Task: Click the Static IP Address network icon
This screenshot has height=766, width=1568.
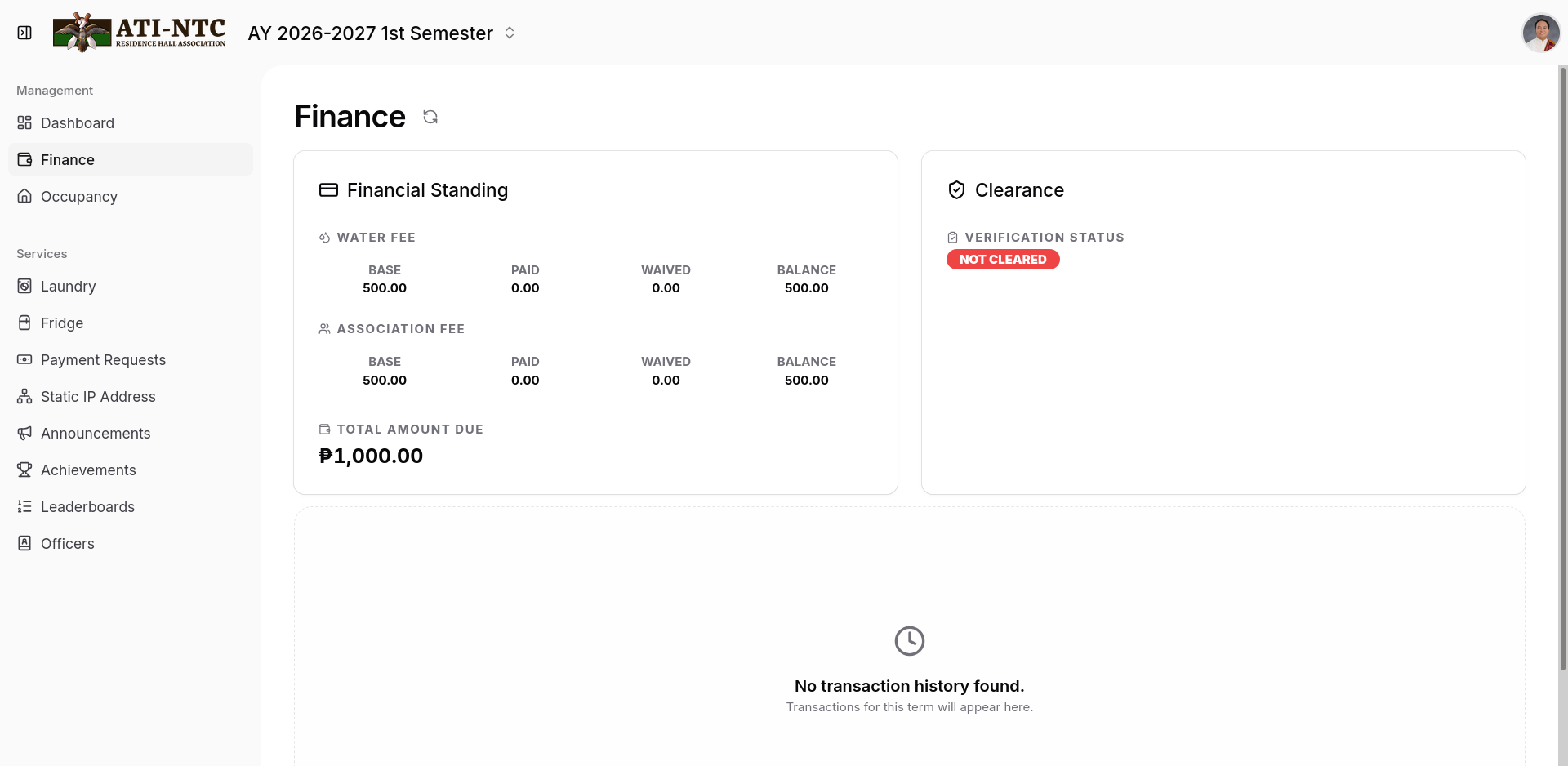Action: (x=24, y=396)
